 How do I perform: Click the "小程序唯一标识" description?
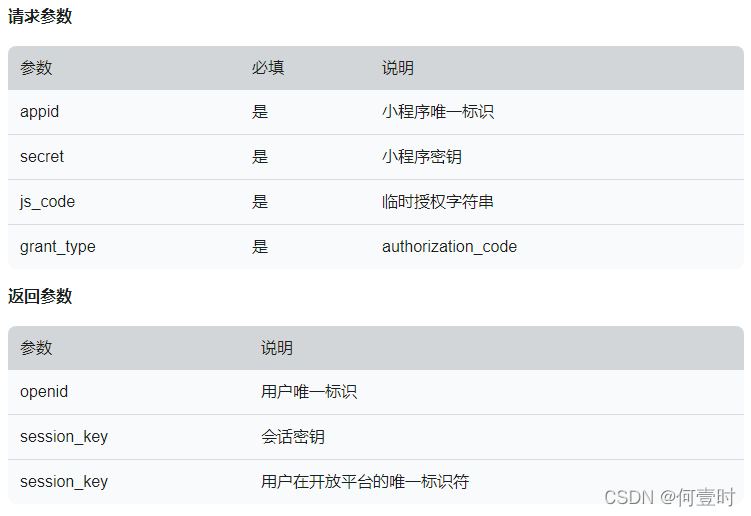(x=438, y=112)
